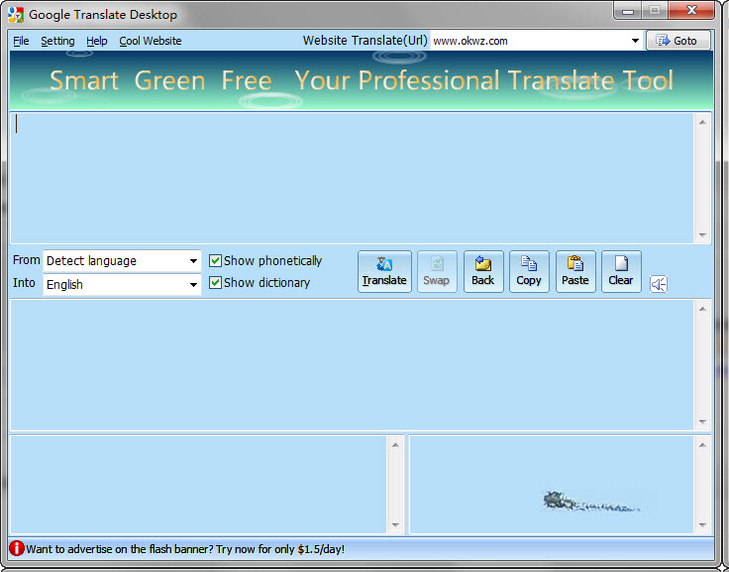729x572 pixels.
Task: Click the red info icon in status bar
Action: coord(16,549)
